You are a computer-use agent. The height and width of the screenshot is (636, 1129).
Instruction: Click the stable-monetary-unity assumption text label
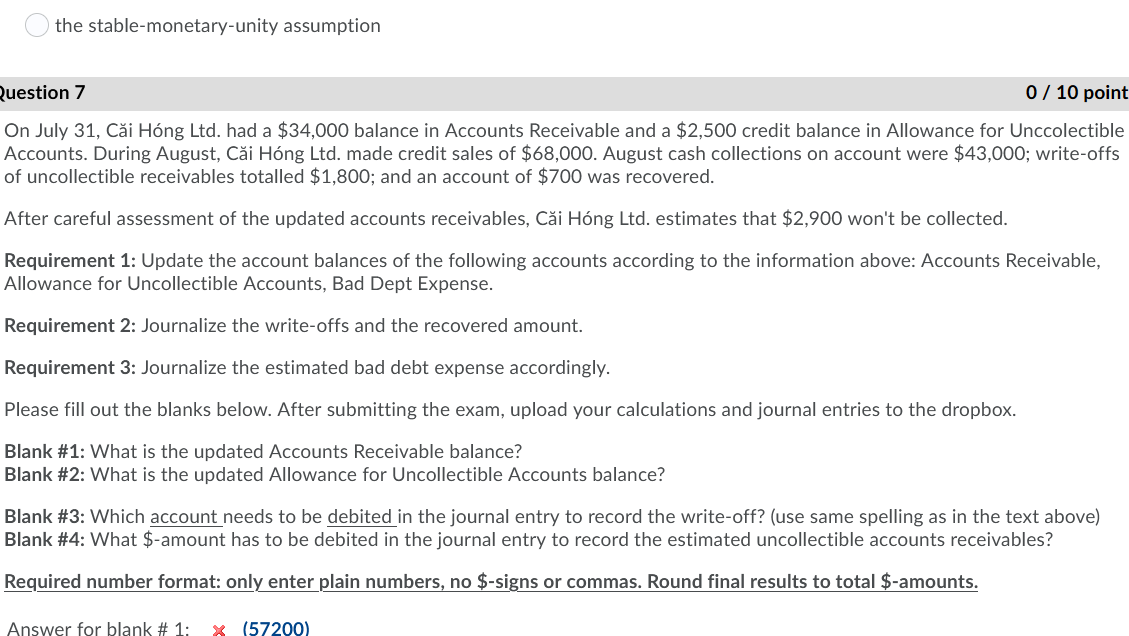(x=218, y=25)
